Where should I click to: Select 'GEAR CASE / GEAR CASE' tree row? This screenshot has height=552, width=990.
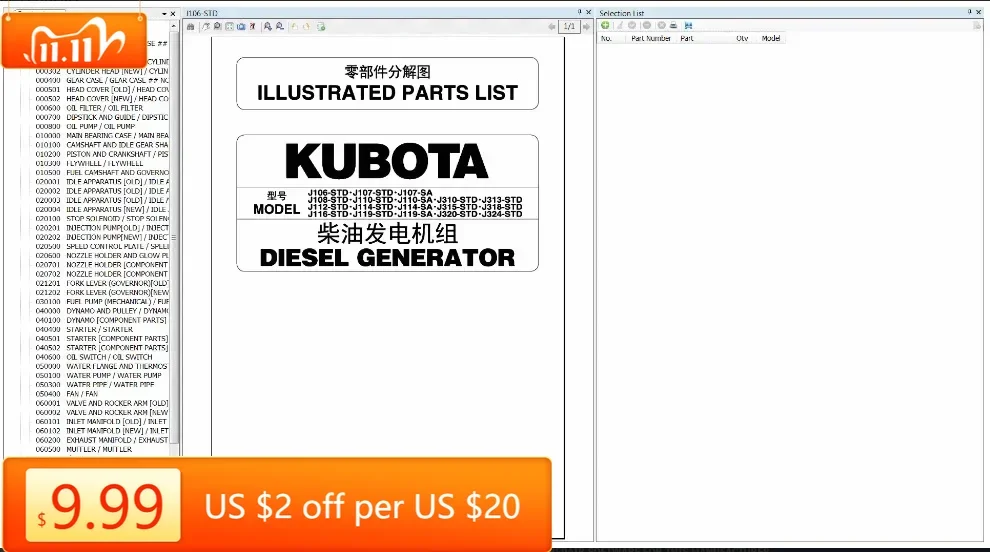pyautogui.click(x=102, y=80)
